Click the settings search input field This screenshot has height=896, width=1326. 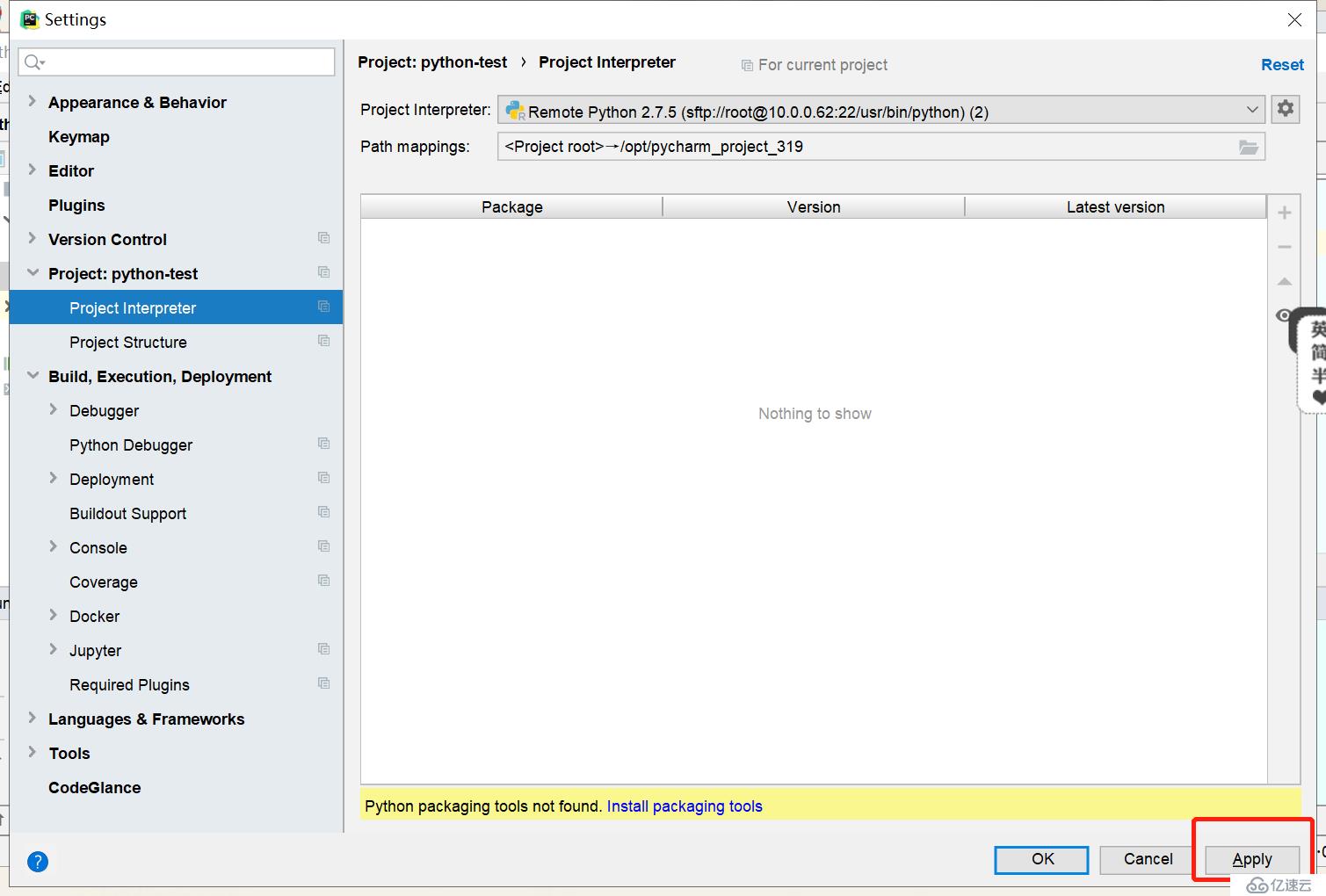click(177, 61)
